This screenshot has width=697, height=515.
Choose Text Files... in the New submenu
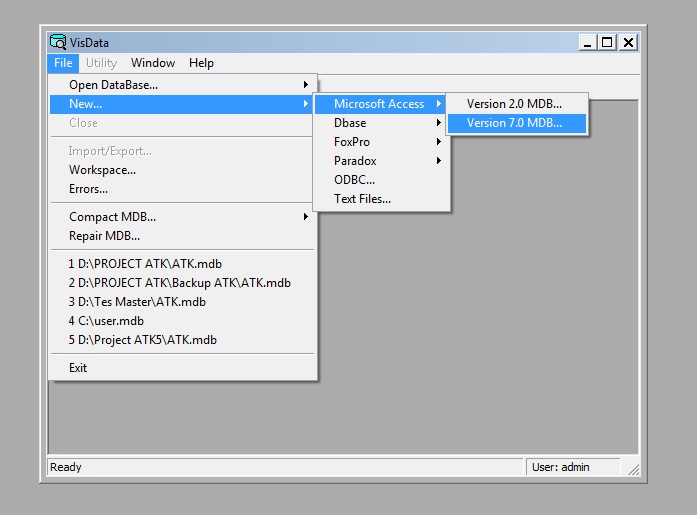(381, 199)
